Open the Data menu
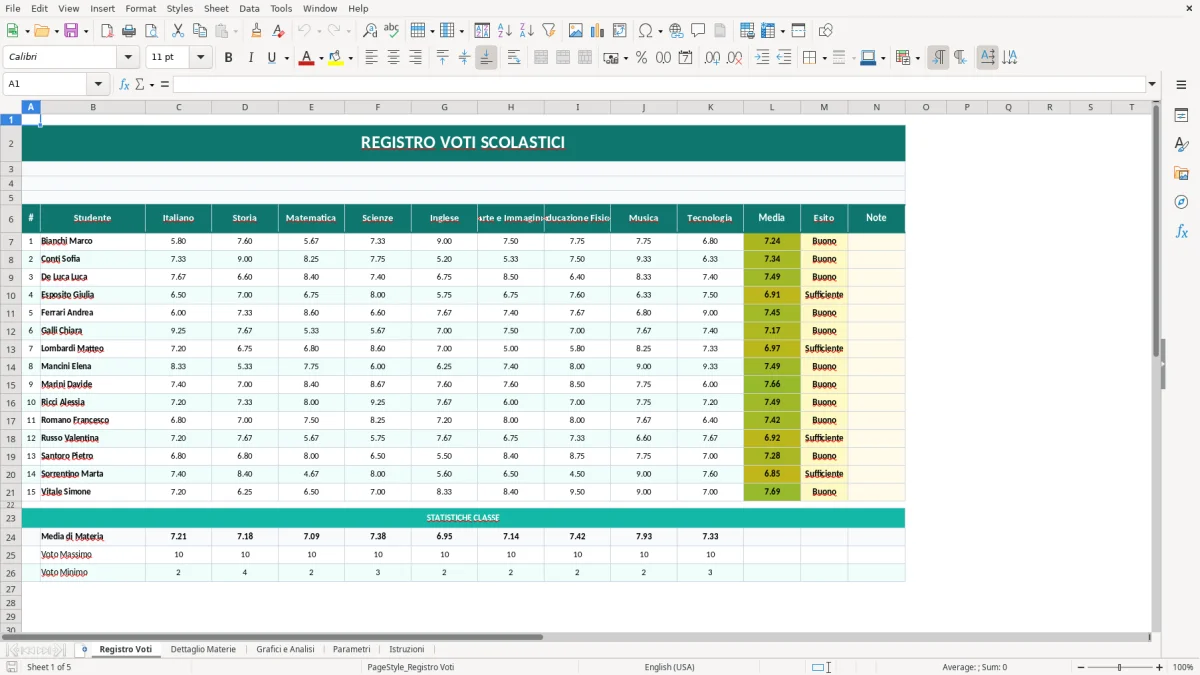The height and width of the screenshot is (675, 1200). point(249,8)
